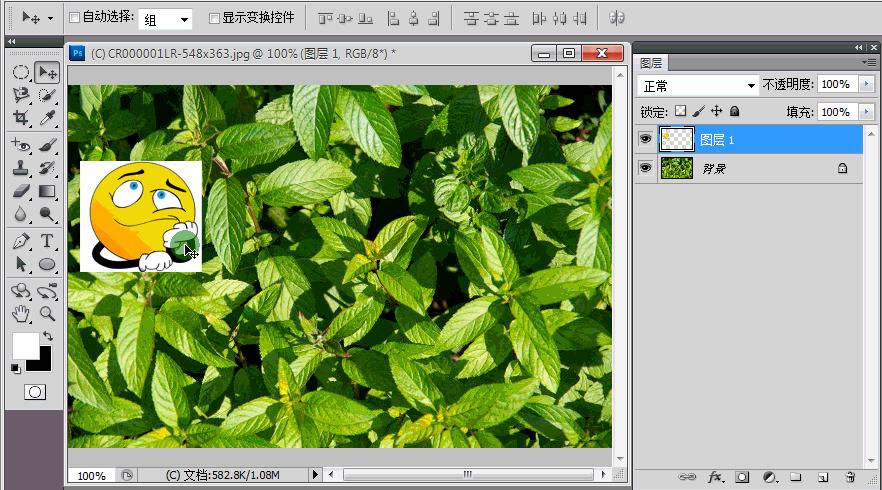This screenshot has width=882, height=490.
Task: Enable the 自动选择 checkbox
Action: [75, 18]
